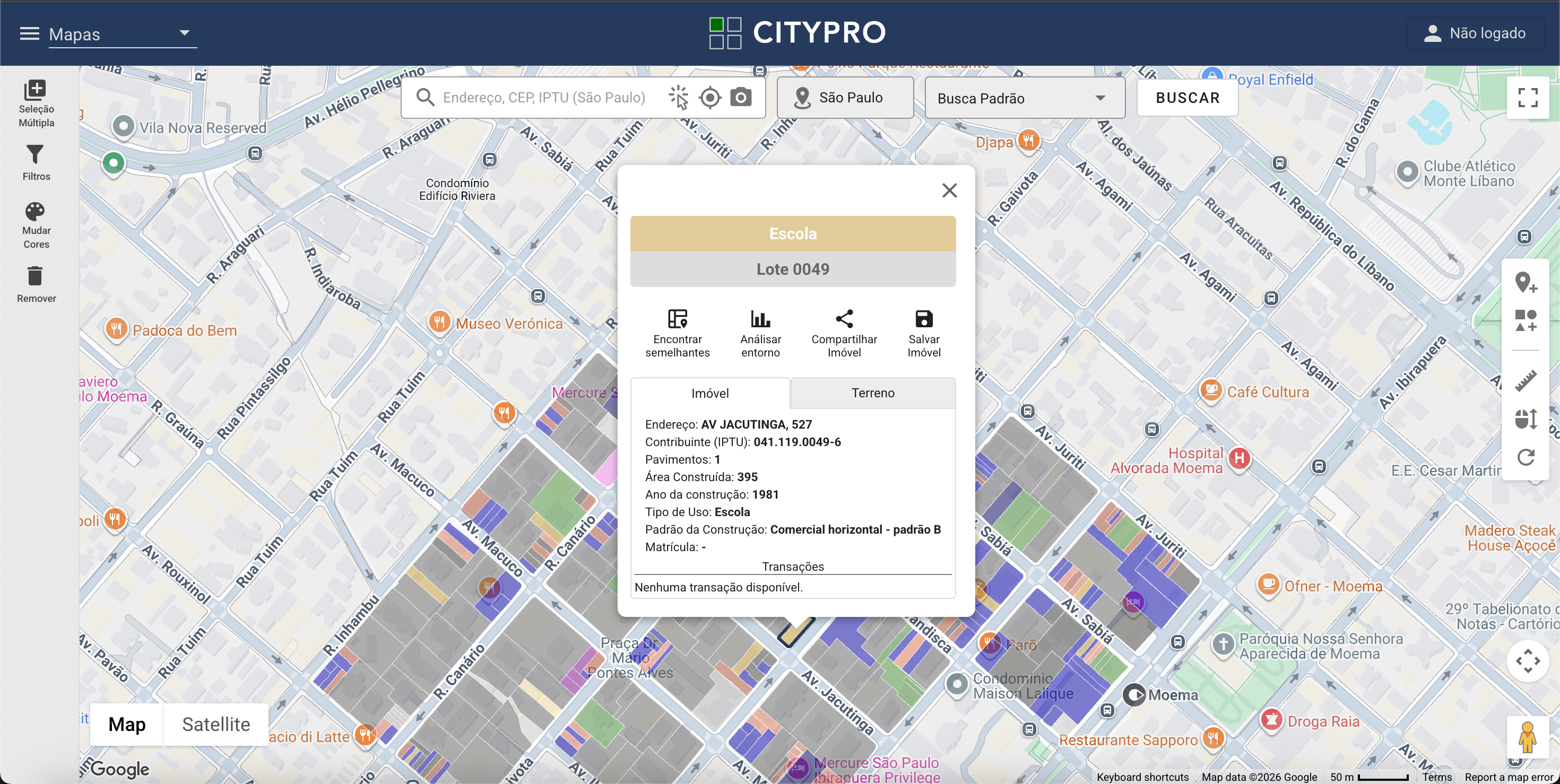Click the IPTU number 041.119.0049-6
Image resolution: width=1560 pixels, height=784 pixels.
[x=797, y=442]
